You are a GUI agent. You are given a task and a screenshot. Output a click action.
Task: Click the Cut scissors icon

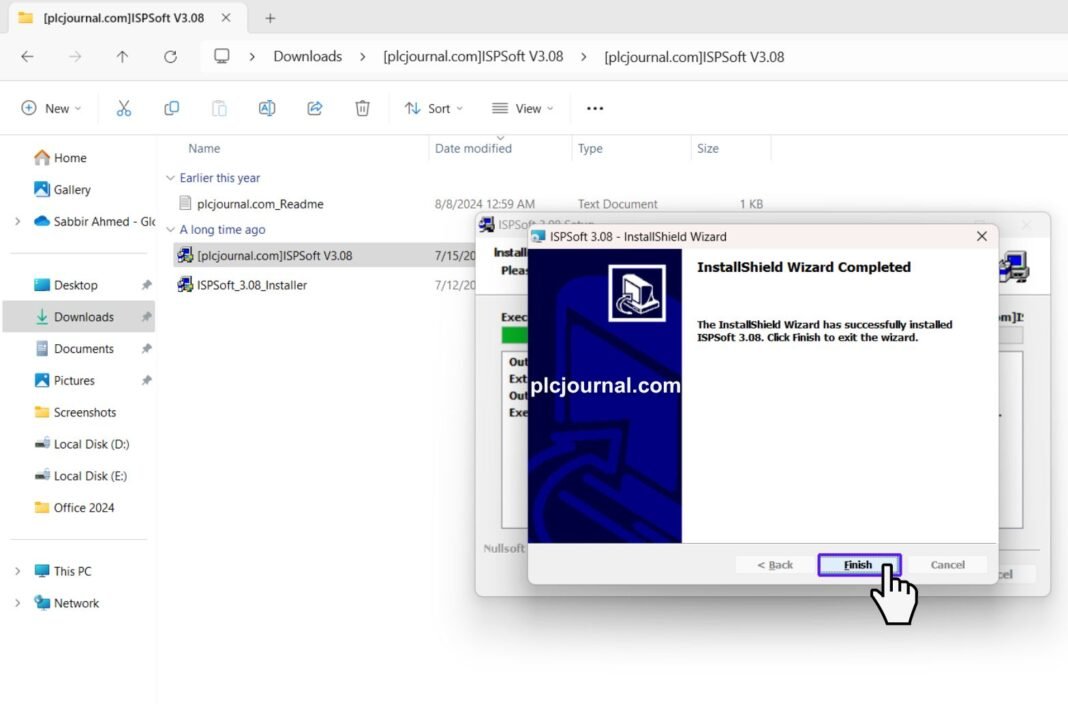(124, 108)
